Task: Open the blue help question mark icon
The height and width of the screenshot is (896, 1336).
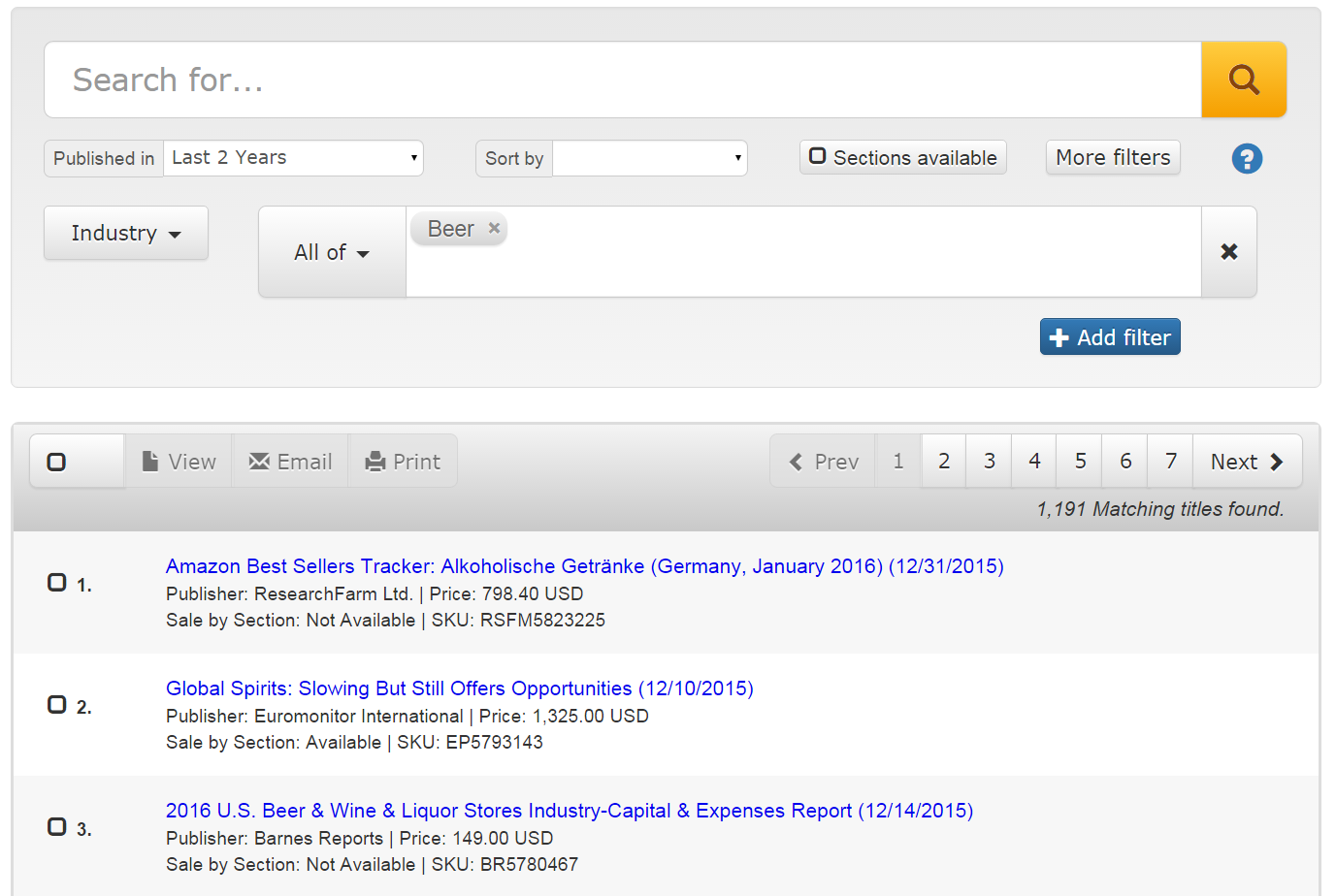Action: (x=1247, y=158)
